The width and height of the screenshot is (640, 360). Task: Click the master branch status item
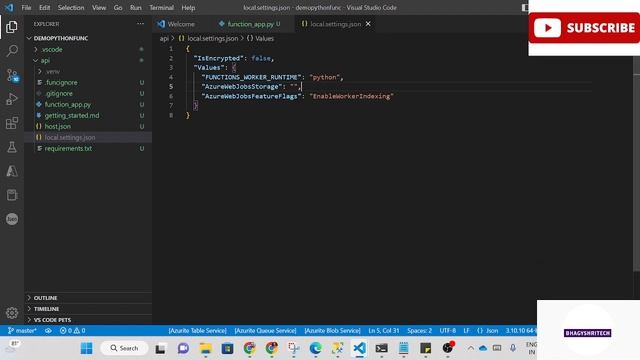(x=22, y=331)
